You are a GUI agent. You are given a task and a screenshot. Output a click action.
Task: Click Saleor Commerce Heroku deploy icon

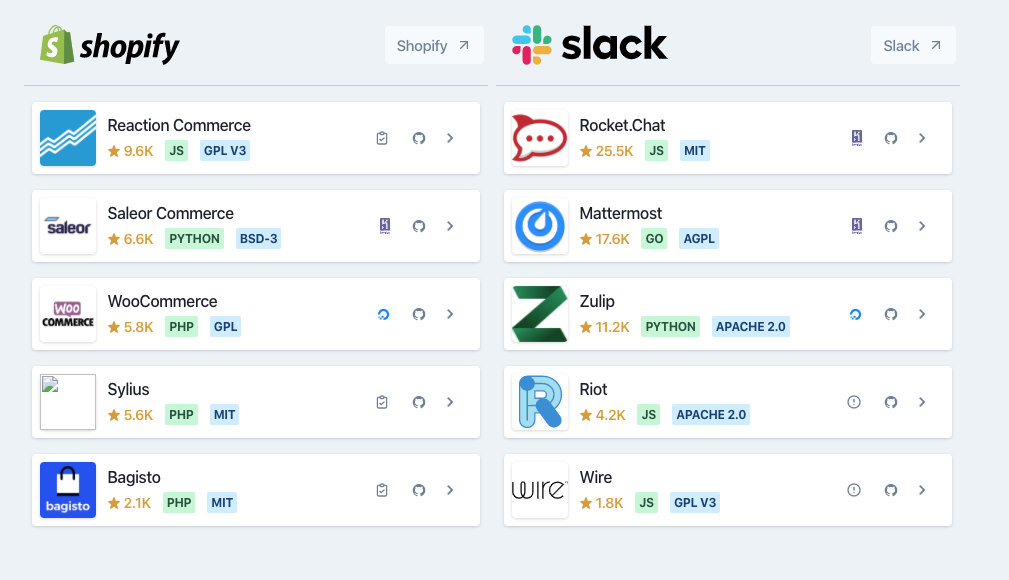pyautogui.click(x=384, y=226)
